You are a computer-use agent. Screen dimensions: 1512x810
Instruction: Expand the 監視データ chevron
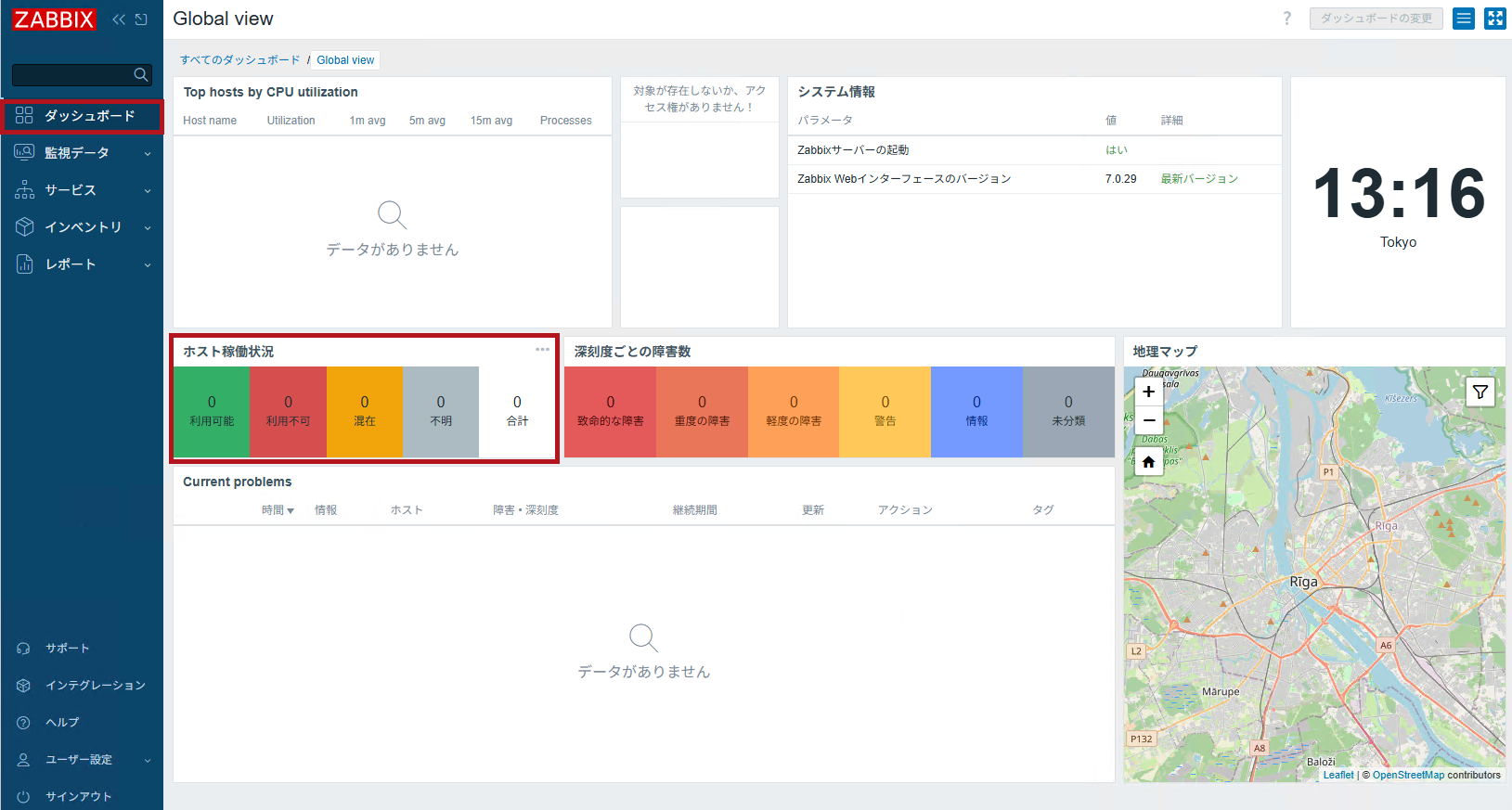(148, 154)
